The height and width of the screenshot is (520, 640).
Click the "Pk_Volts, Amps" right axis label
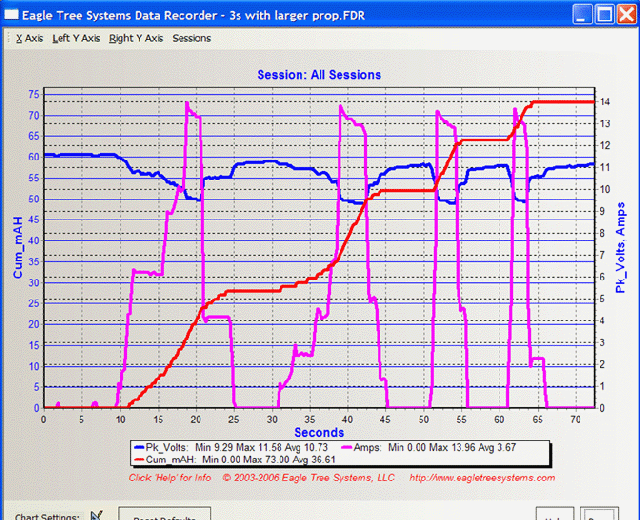click(x=620, y=247)
